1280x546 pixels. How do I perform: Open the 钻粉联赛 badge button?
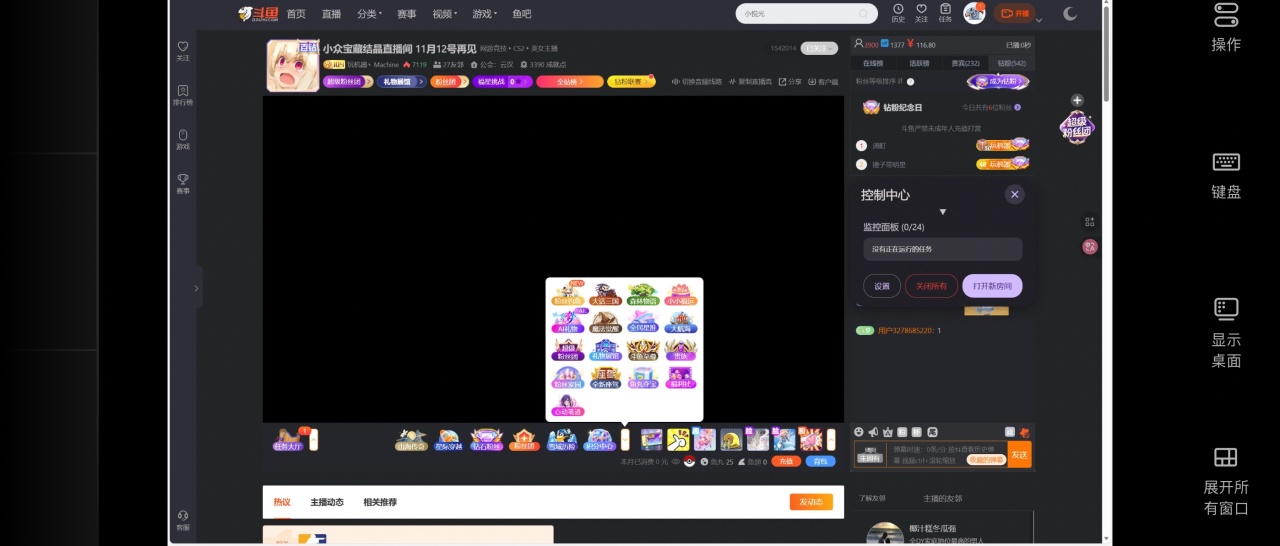[x=631, y=82]
